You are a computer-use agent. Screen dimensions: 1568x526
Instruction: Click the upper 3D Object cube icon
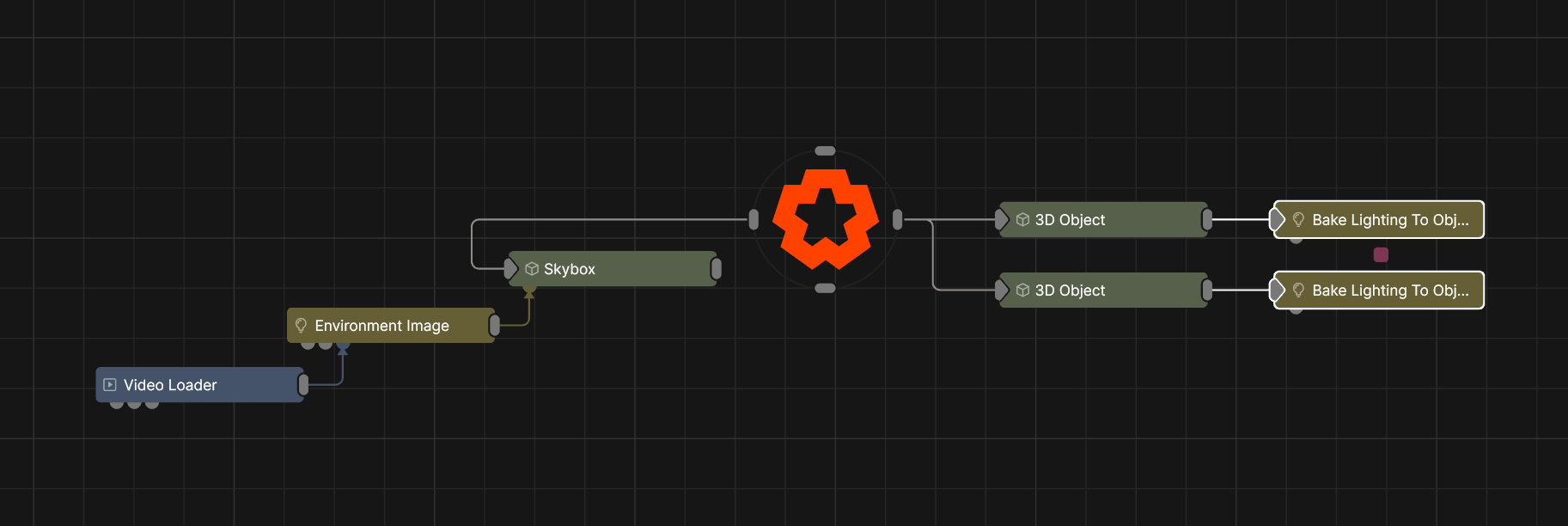click(1022, 220)
